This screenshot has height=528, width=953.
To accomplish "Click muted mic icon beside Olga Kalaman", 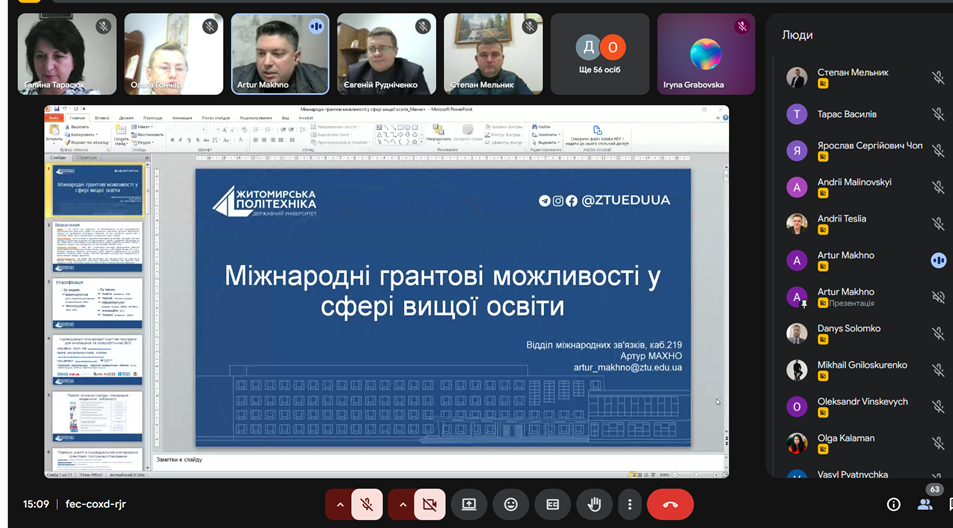I will click(938, 443).
